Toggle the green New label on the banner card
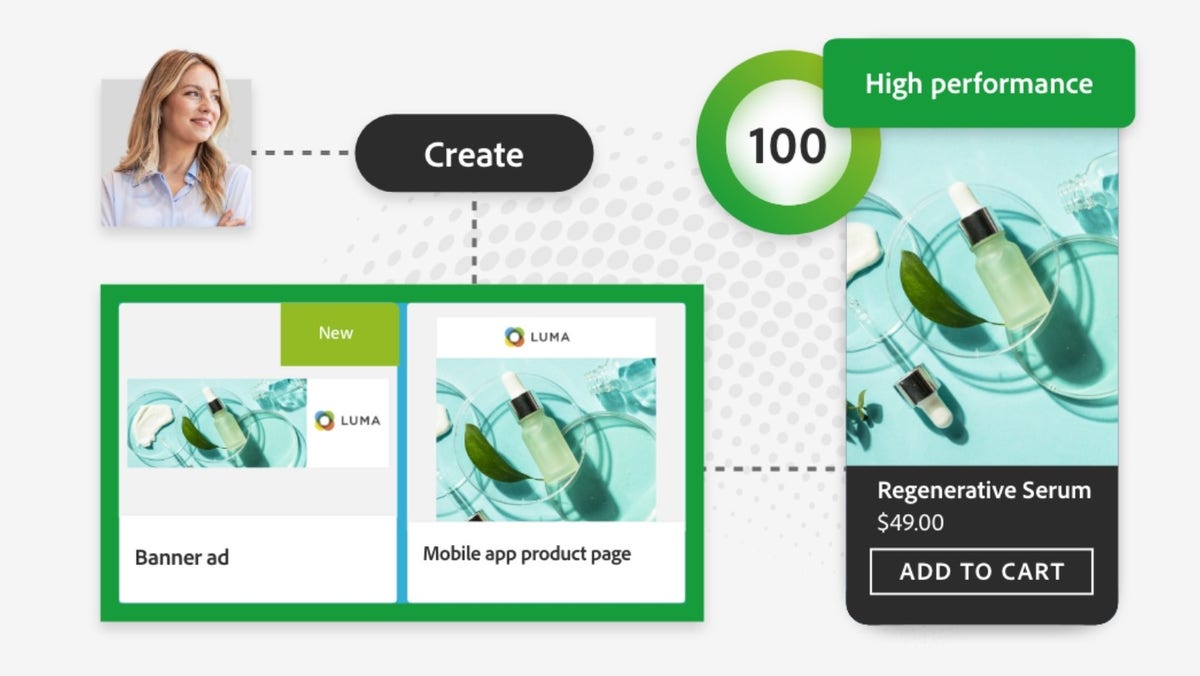The width and height of the screenshot is (1200, 676). coord(336,332)
